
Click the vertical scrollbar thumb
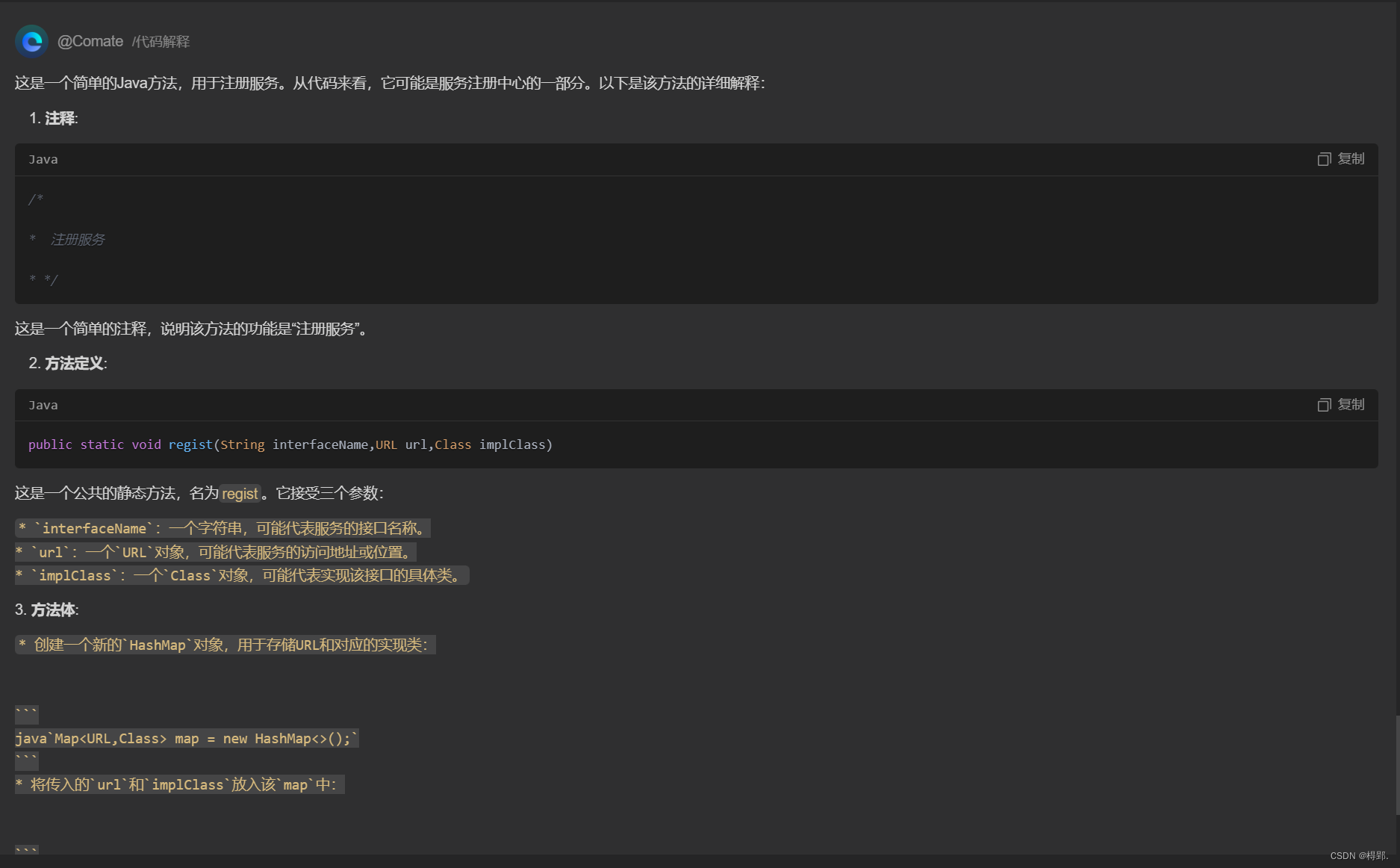pos(1397,765)
